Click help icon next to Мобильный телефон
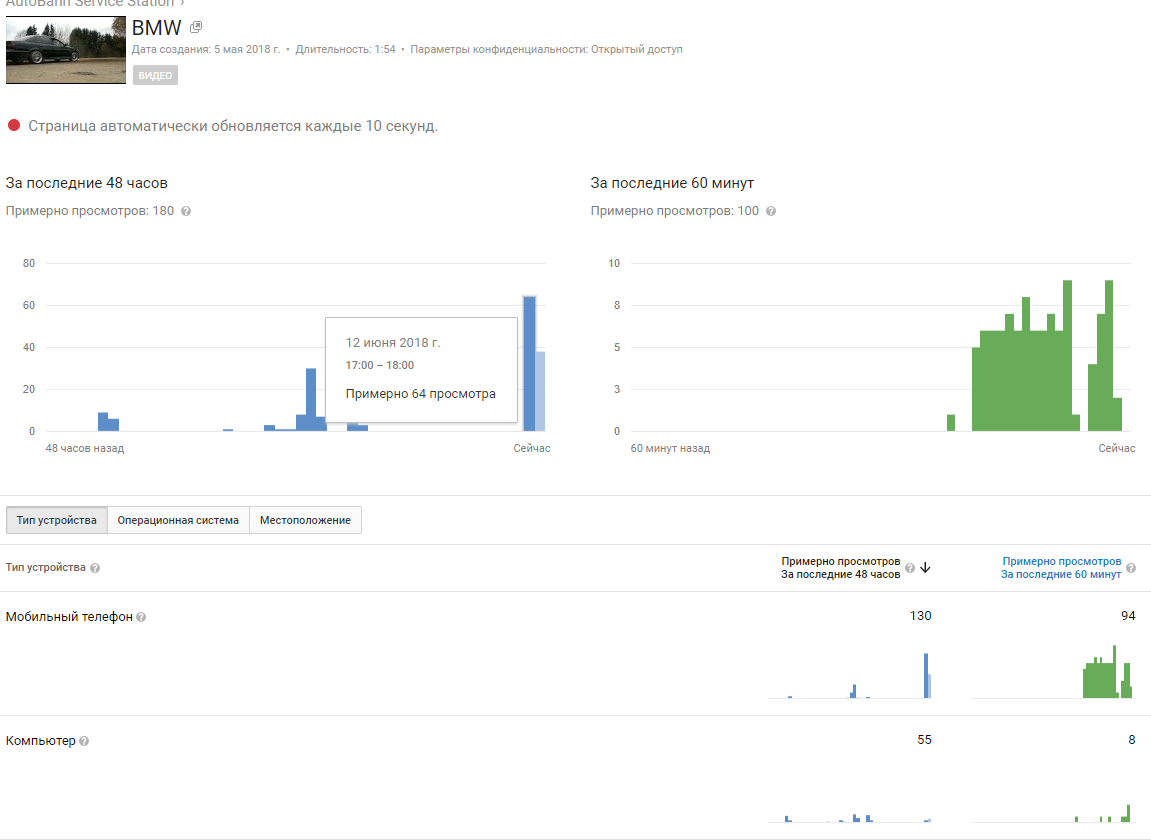1151x840 pixels. click(x=141, y=617)
